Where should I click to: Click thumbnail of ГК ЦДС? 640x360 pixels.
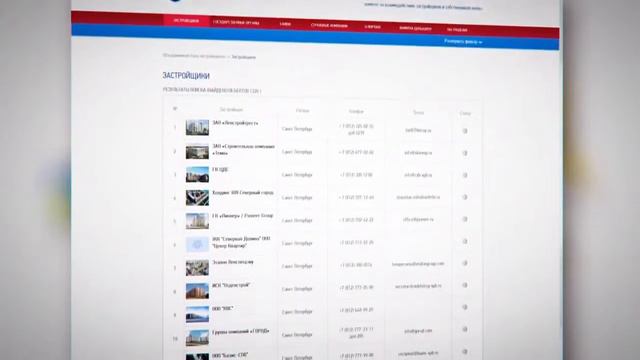pyautogui.click(x=197, y=174)
